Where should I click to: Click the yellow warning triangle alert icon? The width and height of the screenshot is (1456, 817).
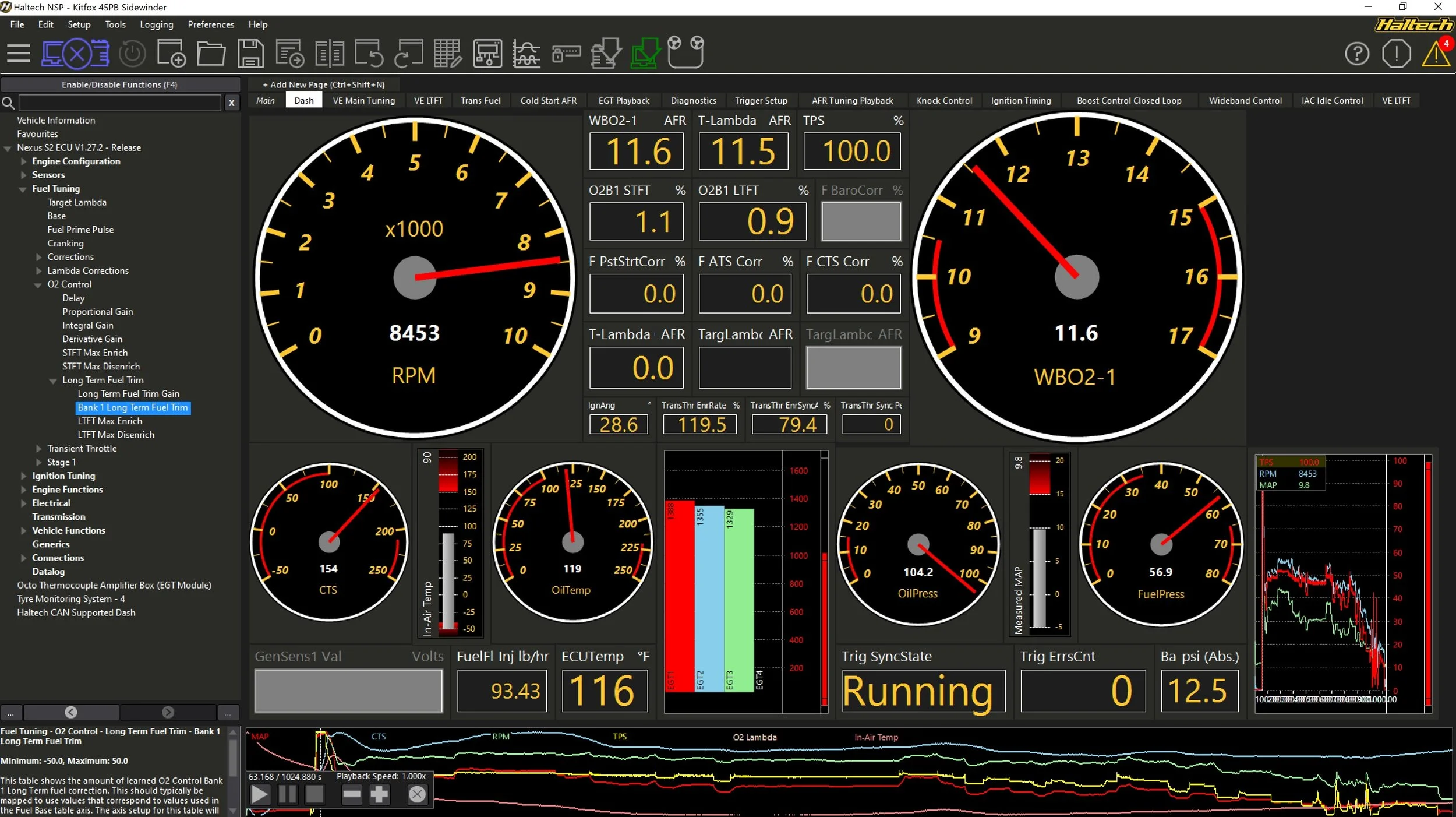1435,55
